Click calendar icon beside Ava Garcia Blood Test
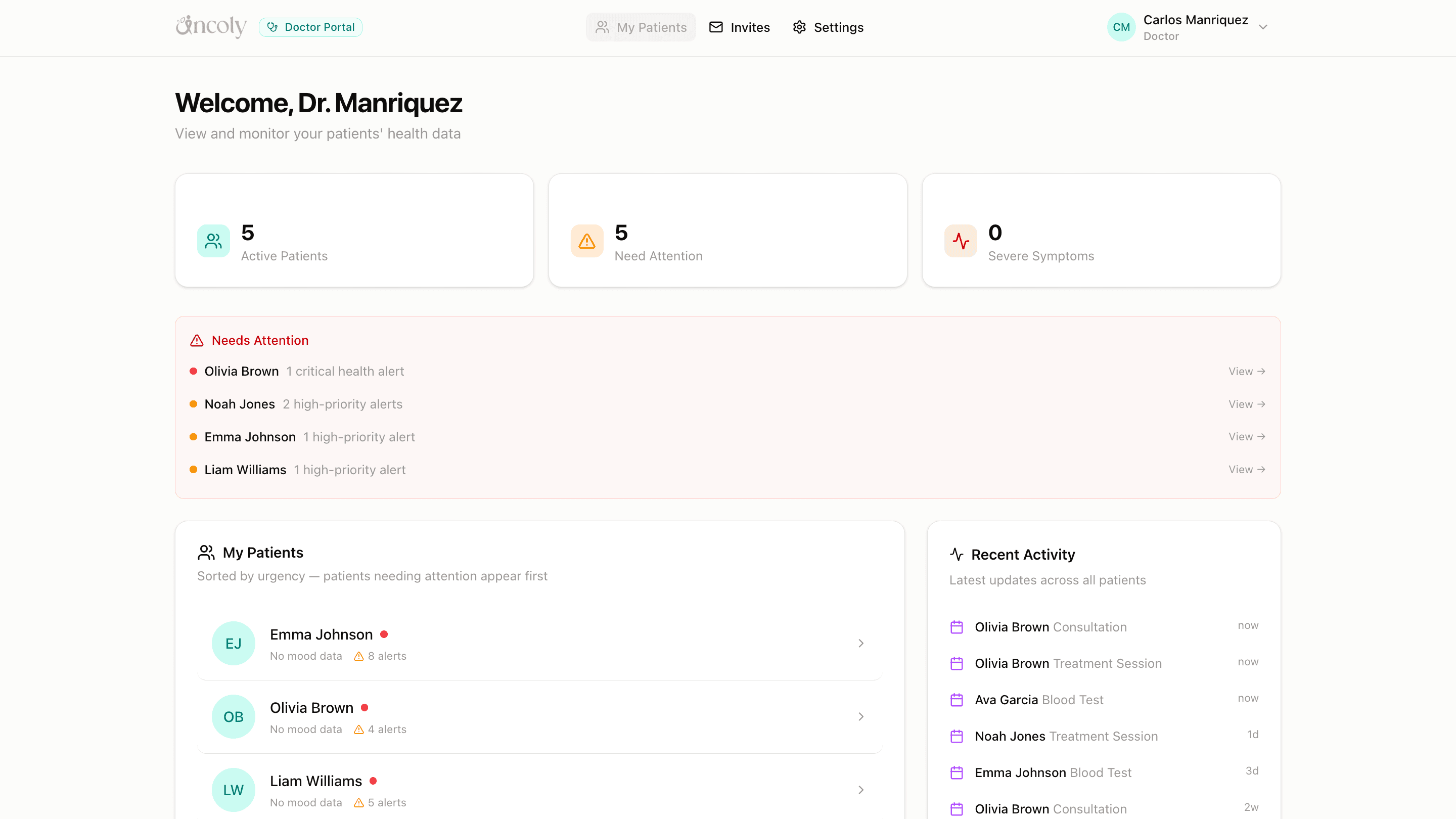Screen dimensions: 1456x819 (957, 700)
